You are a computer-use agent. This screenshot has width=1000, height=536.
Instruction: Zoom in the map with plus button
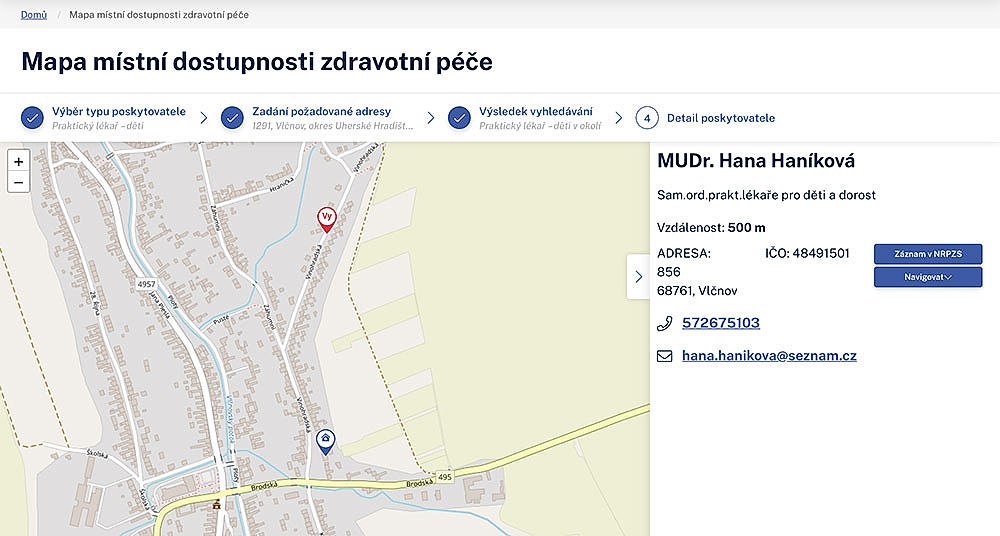(18, 161)
